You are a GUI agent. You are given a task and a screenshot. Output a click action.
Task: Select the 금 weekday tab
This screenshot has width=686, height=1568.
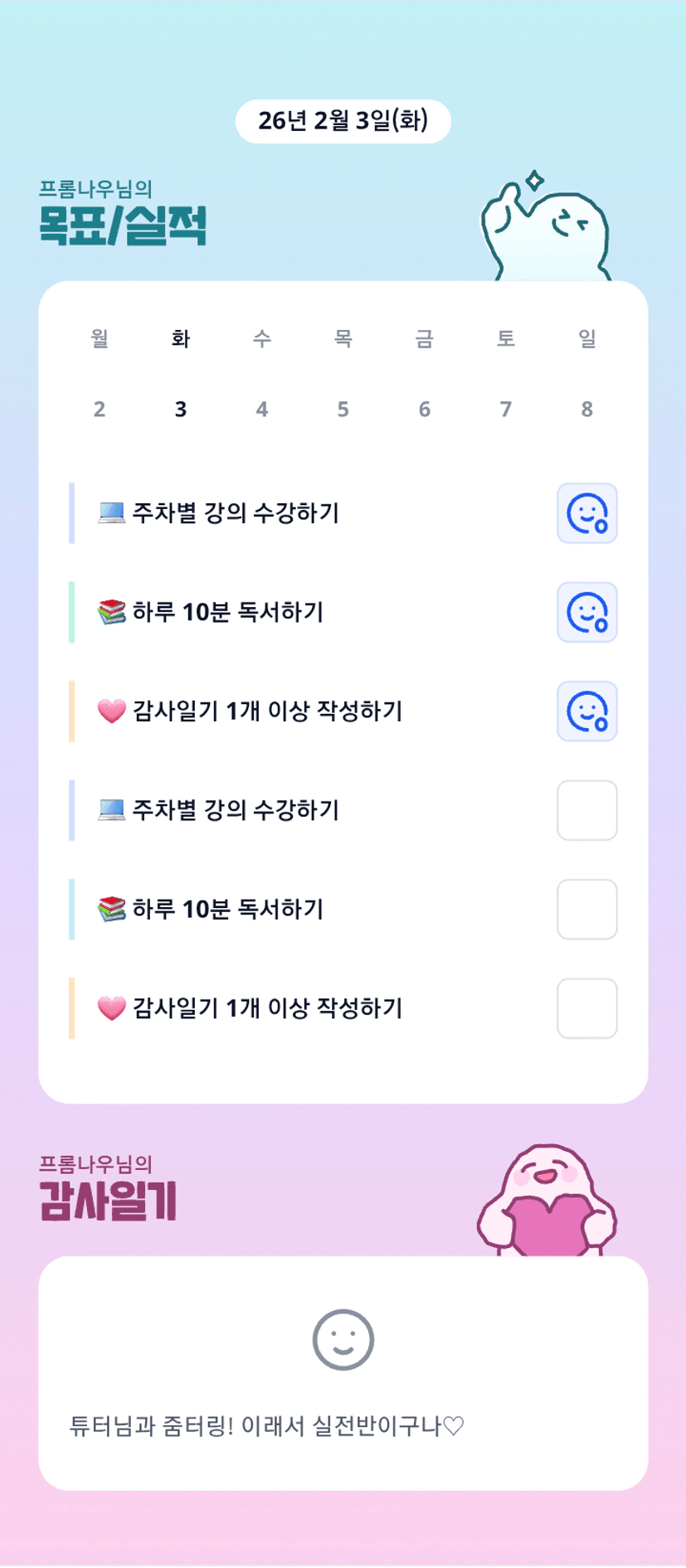tap(424, 338)
